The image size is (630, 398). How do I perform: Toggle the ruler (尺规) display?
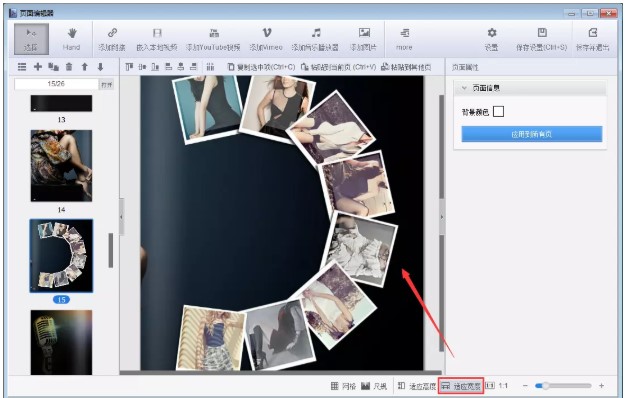pyautogui.click(x=374, y=386)
